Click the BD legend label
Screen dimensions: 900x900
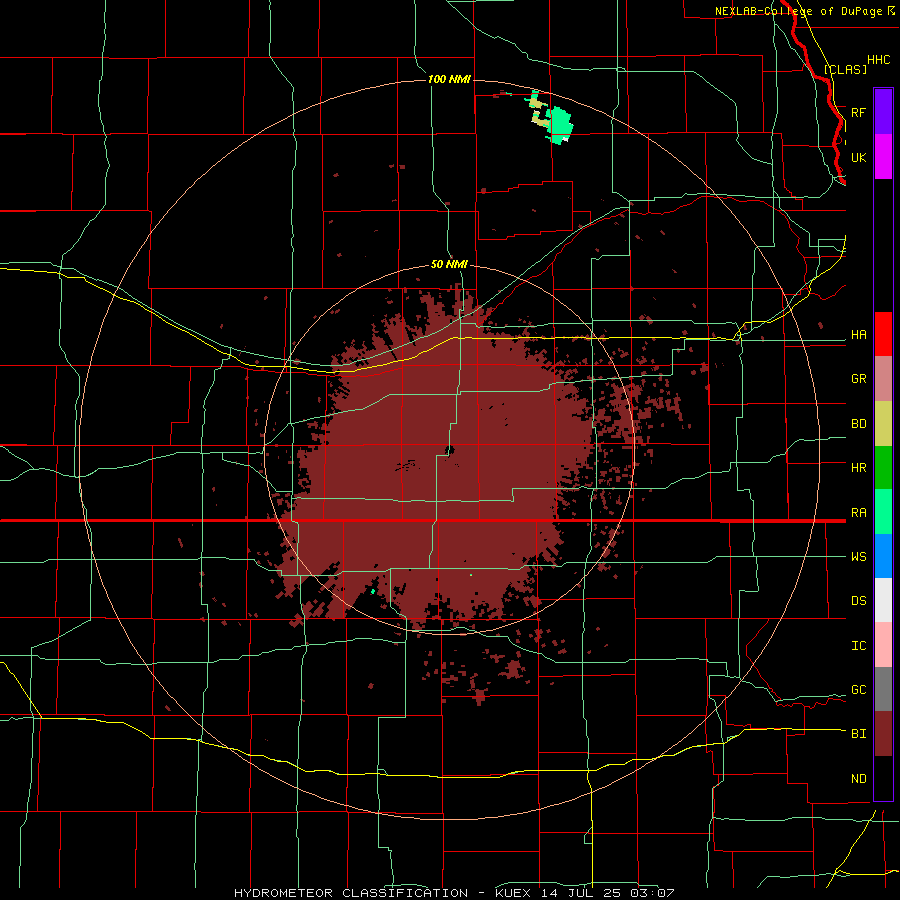pyautogui.click(x=859, y=424)
